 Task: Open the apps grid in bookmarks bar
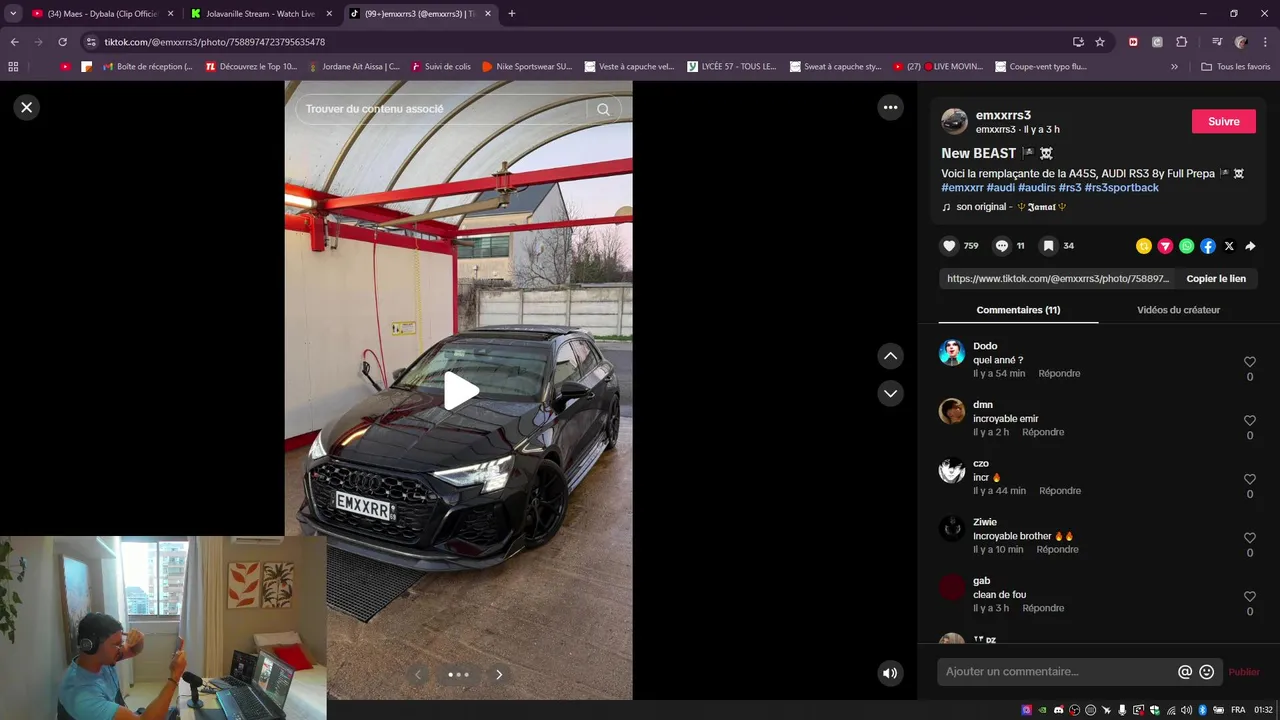(x=13, y=67)
